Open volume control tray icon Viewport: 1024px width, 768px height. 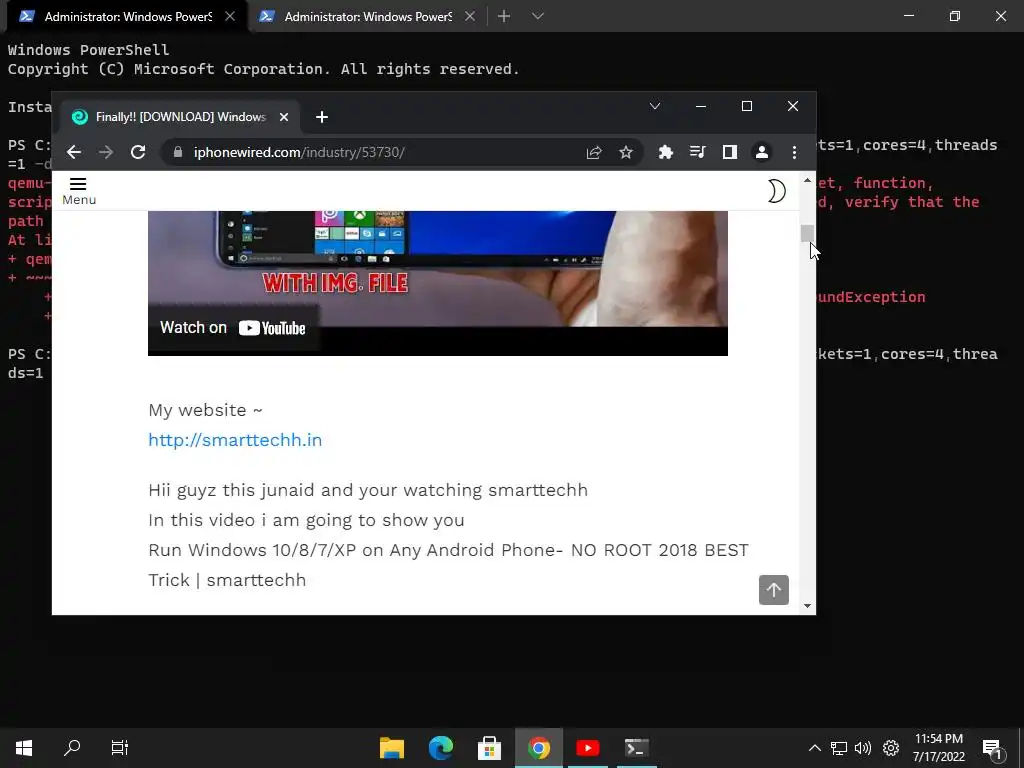coord(863,748)
